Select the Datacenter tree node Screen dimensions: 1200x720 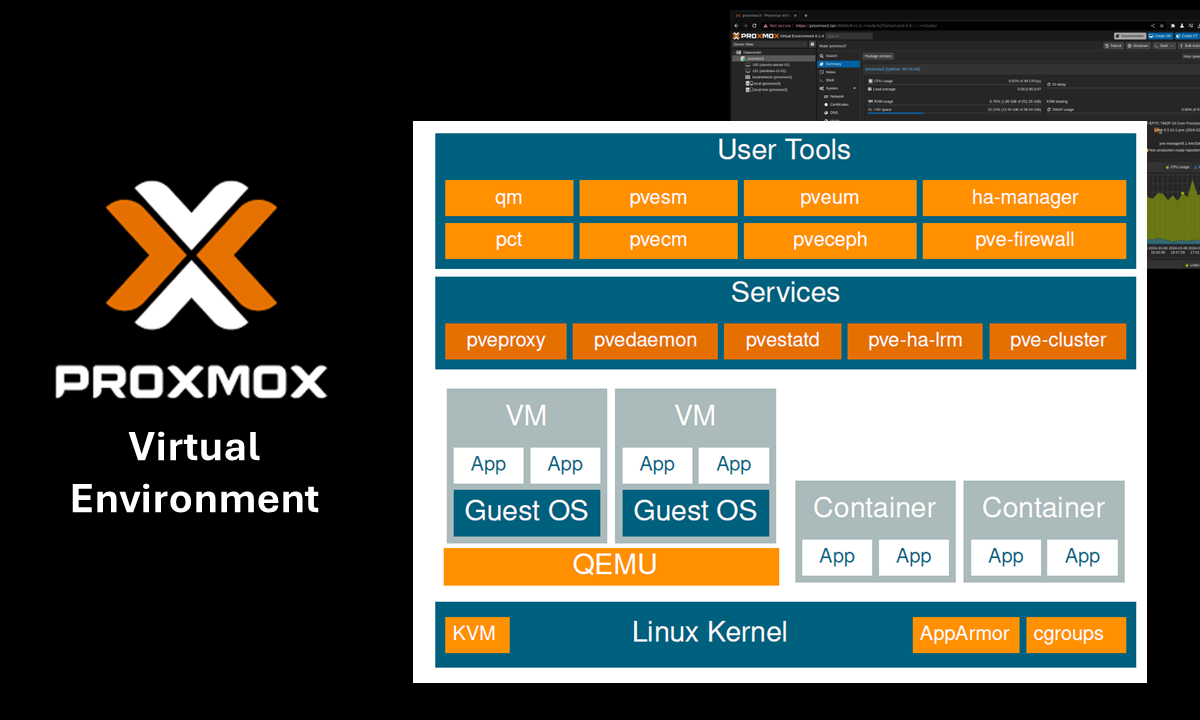[x=751, y=52]
